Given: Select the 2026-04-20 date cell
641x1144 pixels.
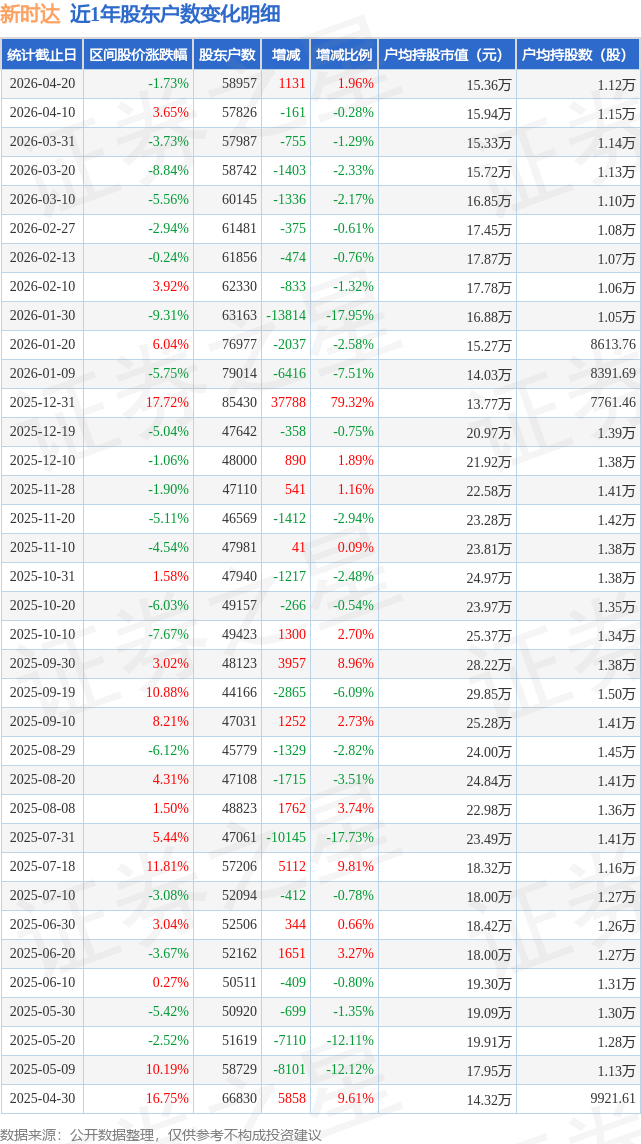Looking at the screenshot, I should [42, 84].
